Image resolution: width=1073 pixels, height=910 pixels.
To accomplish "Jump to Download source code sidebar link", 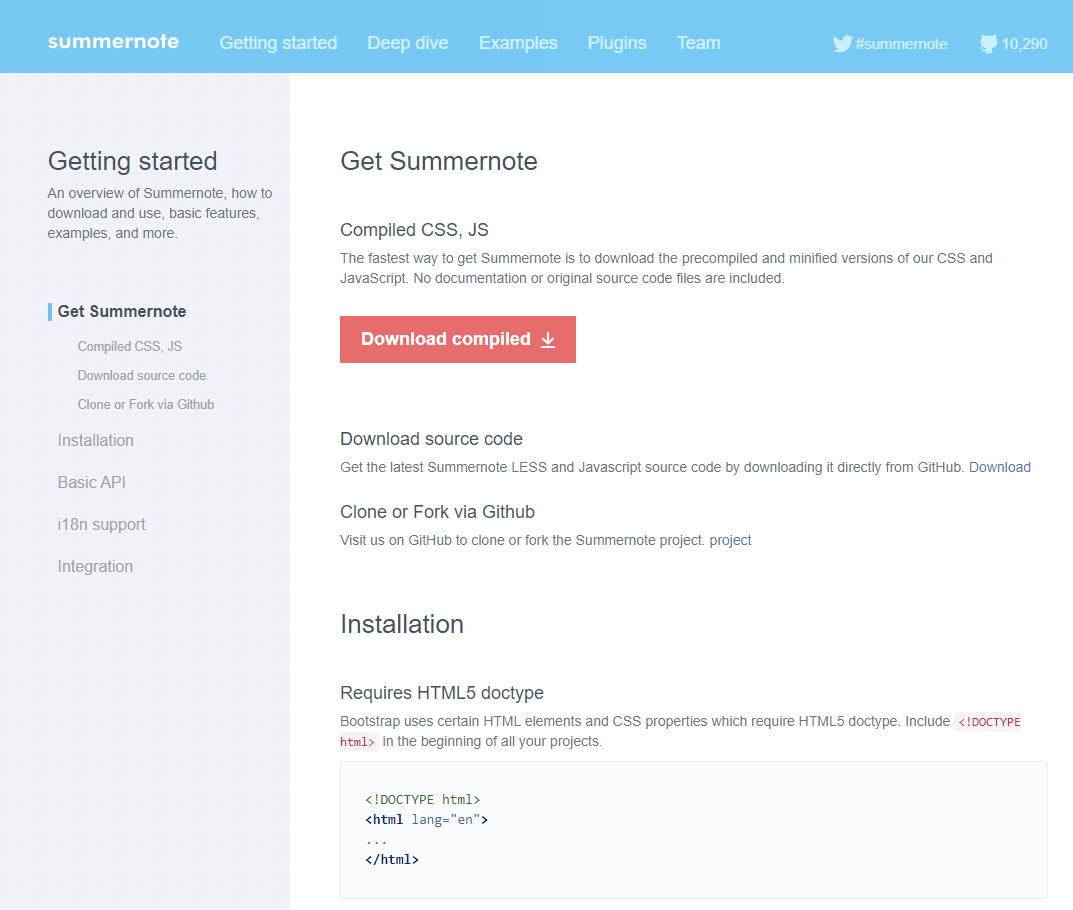I will coord(142,376).
